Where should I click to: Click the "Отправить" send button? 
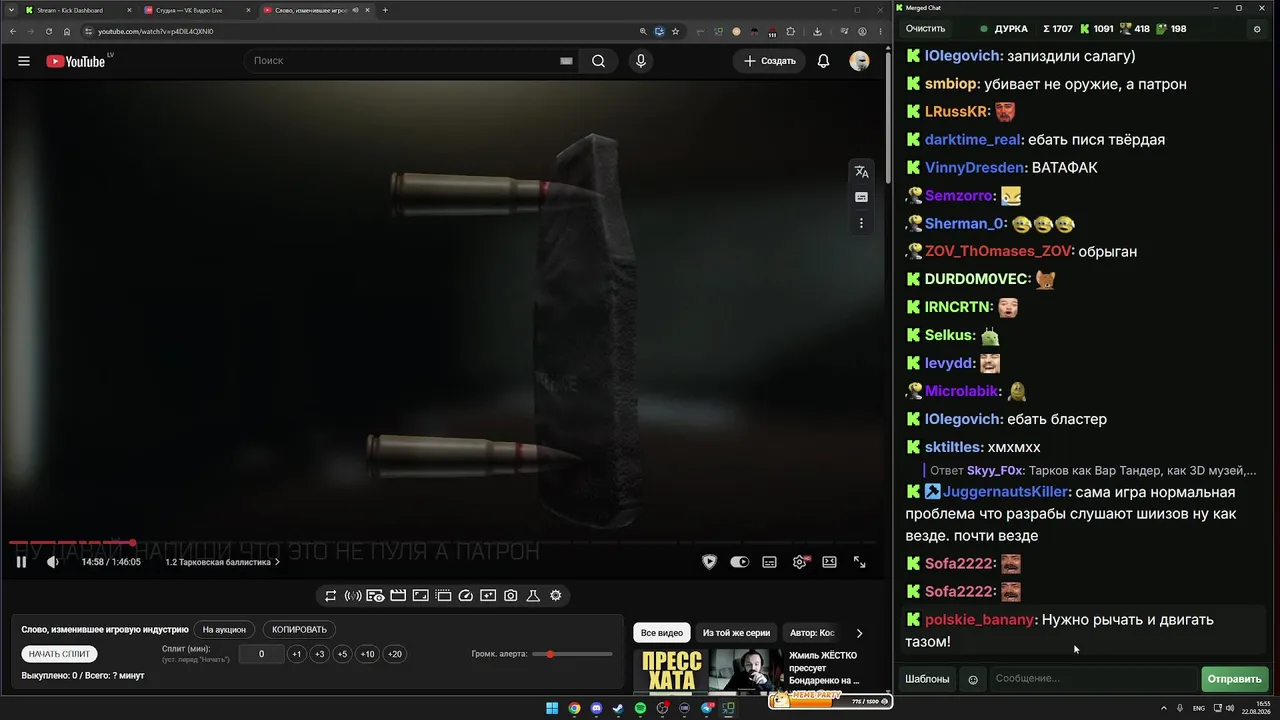[1235, 679]
